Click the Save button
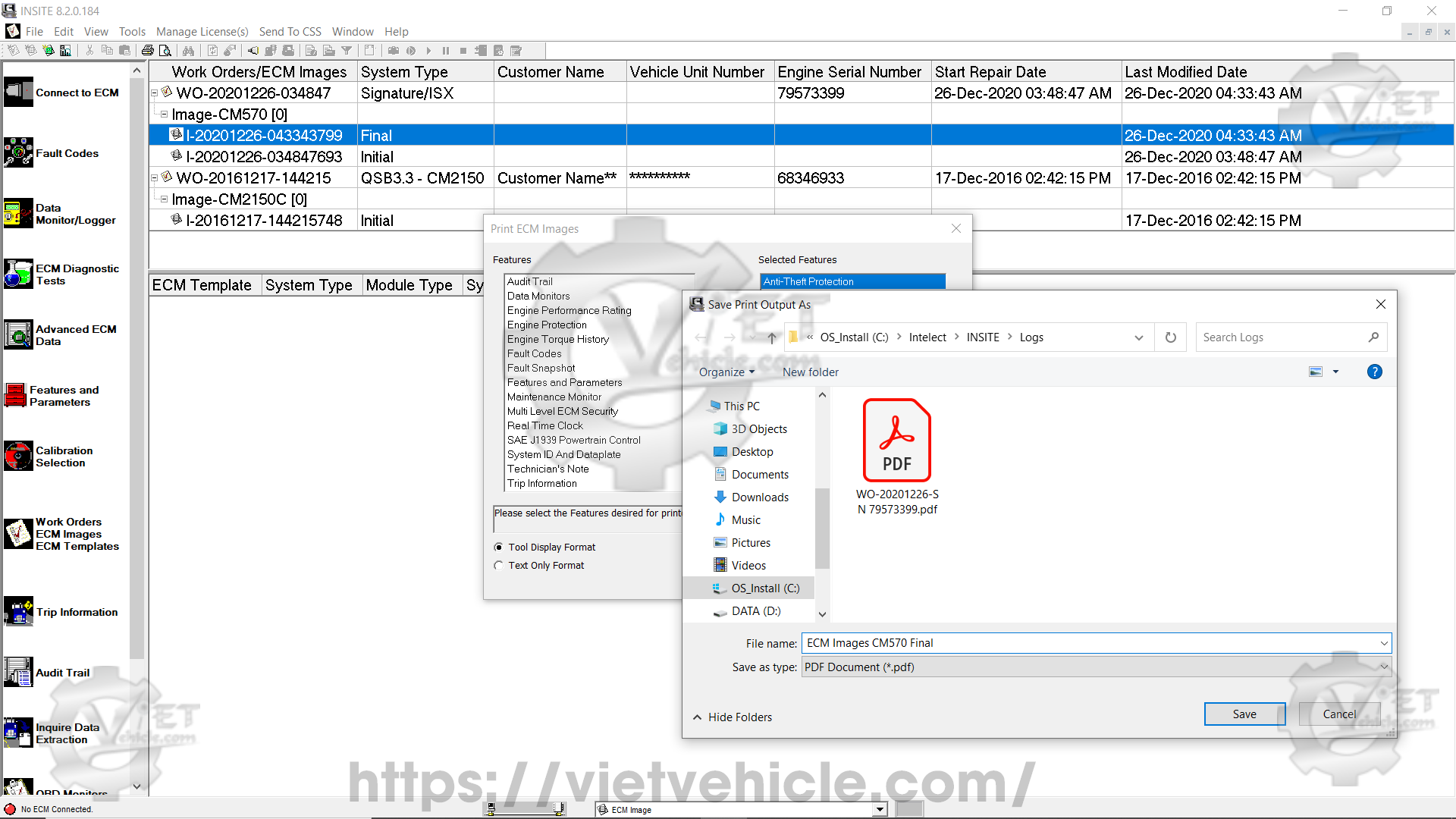1456x819 pixels. click(x=1244, y=714)
